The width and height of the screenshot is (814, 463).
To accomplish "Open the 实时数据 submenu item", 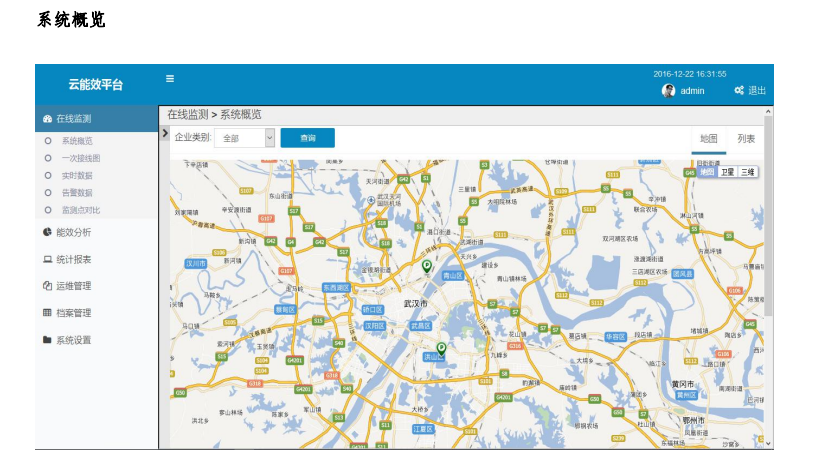I will pos(77,175).
